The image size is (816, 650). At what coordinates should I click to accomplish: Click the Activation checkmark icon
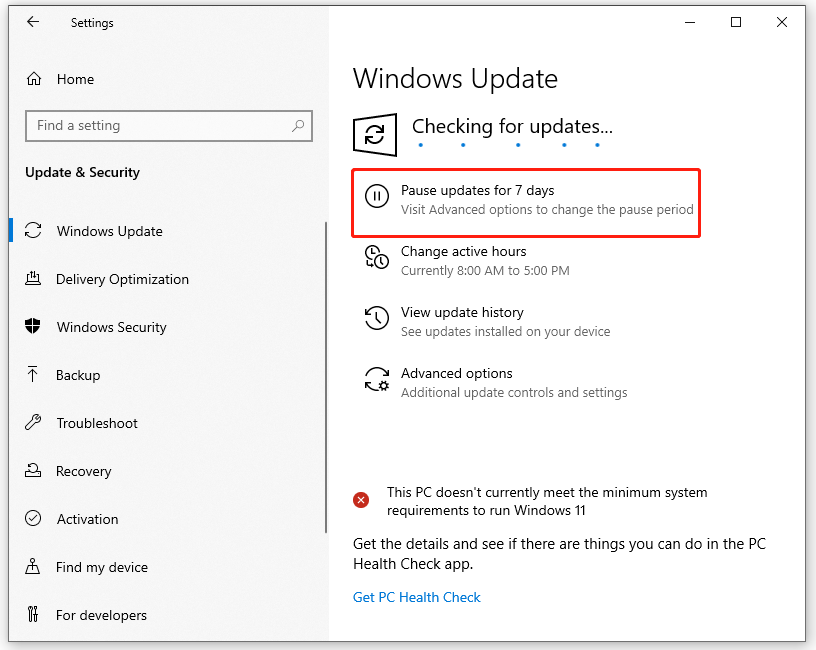35,519
